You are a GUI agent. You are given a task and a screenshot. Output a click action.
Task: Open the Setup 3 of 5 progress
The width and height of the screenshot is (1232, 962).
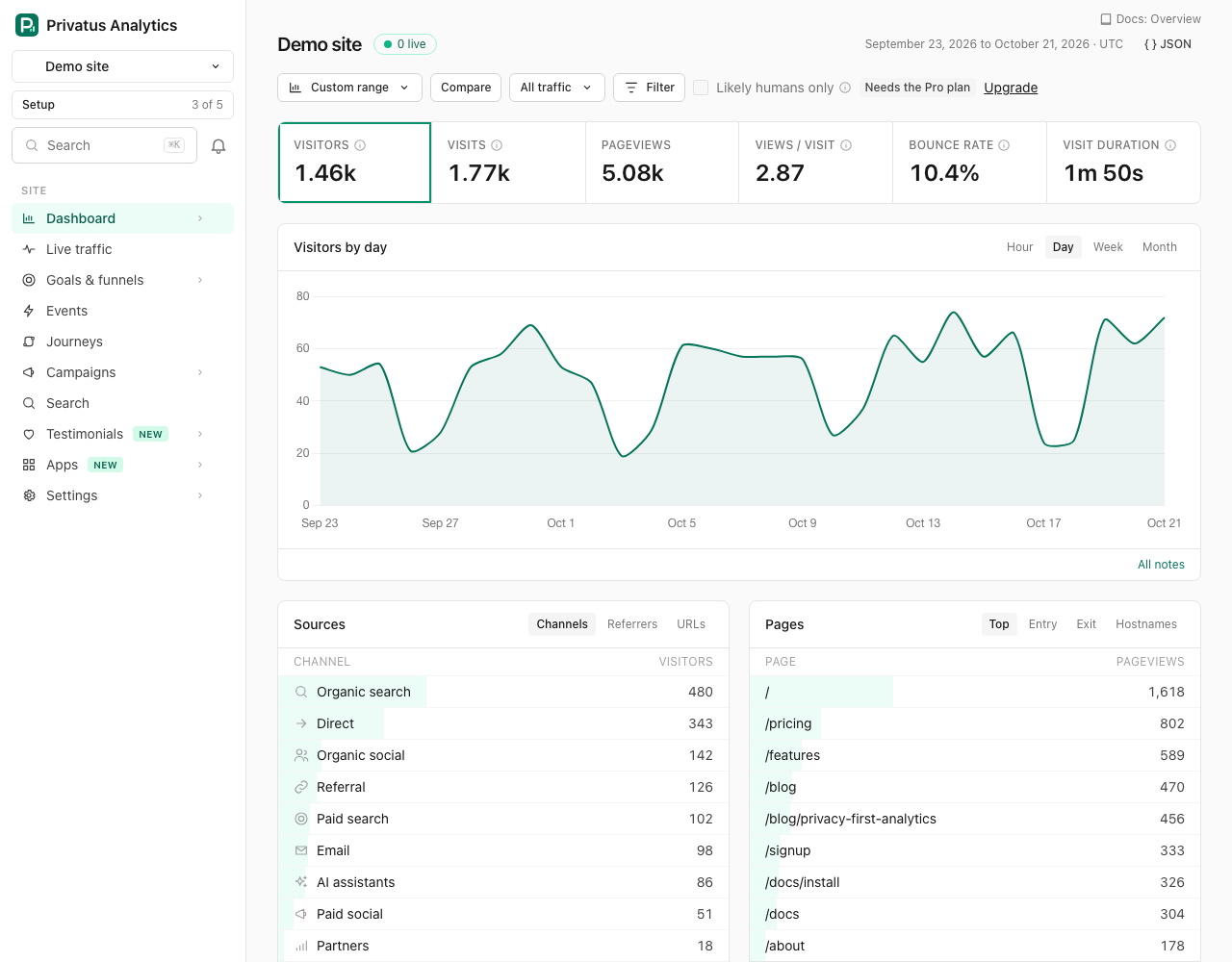tap(122, 105)
